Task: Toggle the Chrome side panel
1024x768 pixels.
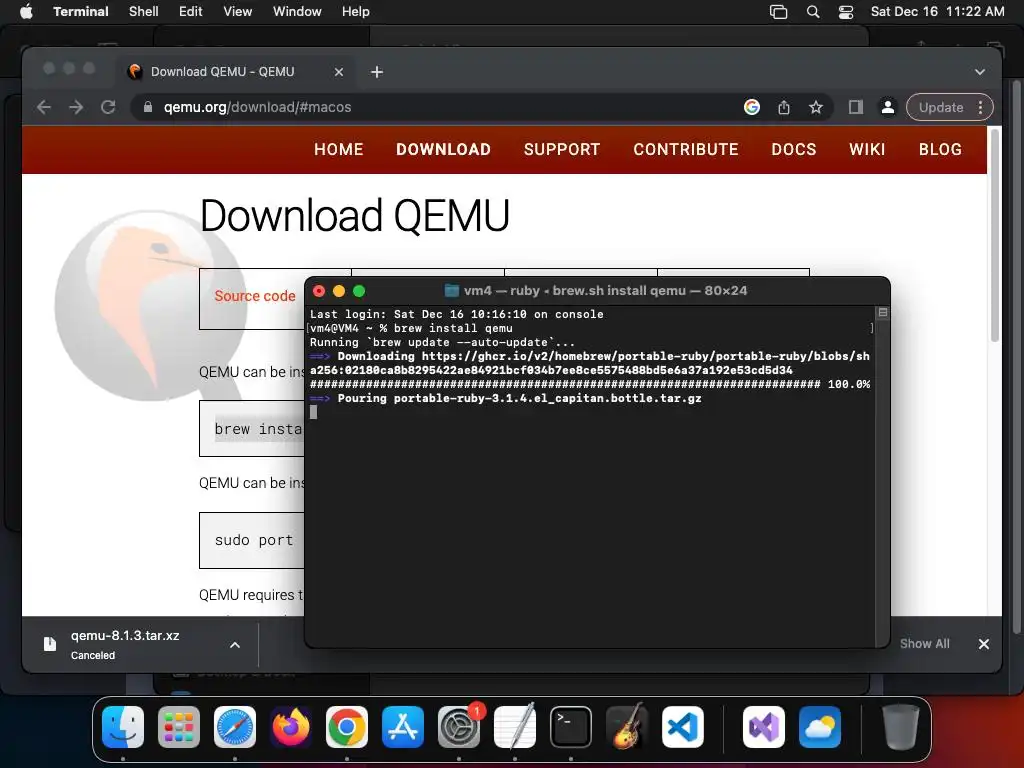Action: [856, 107]
